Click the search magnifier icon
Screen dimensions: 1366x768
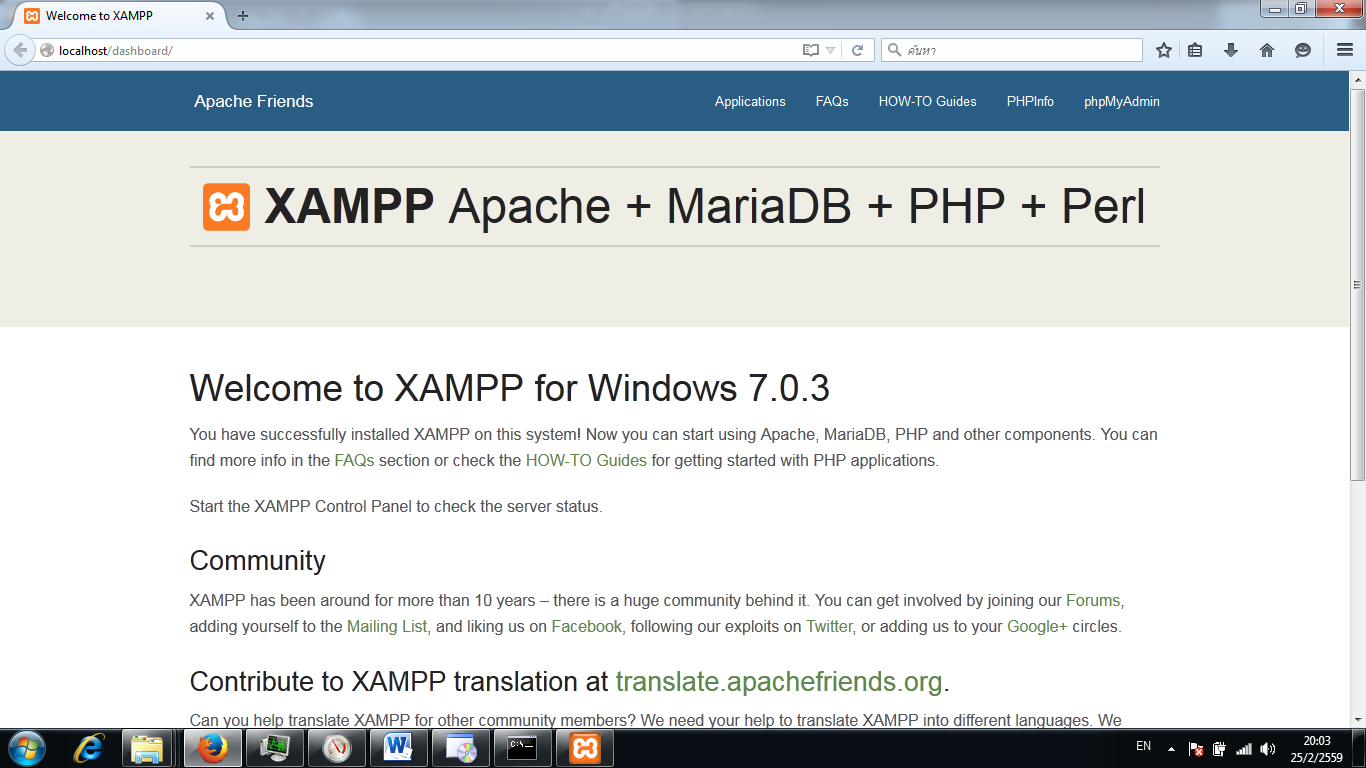click(x=894, y=50)
